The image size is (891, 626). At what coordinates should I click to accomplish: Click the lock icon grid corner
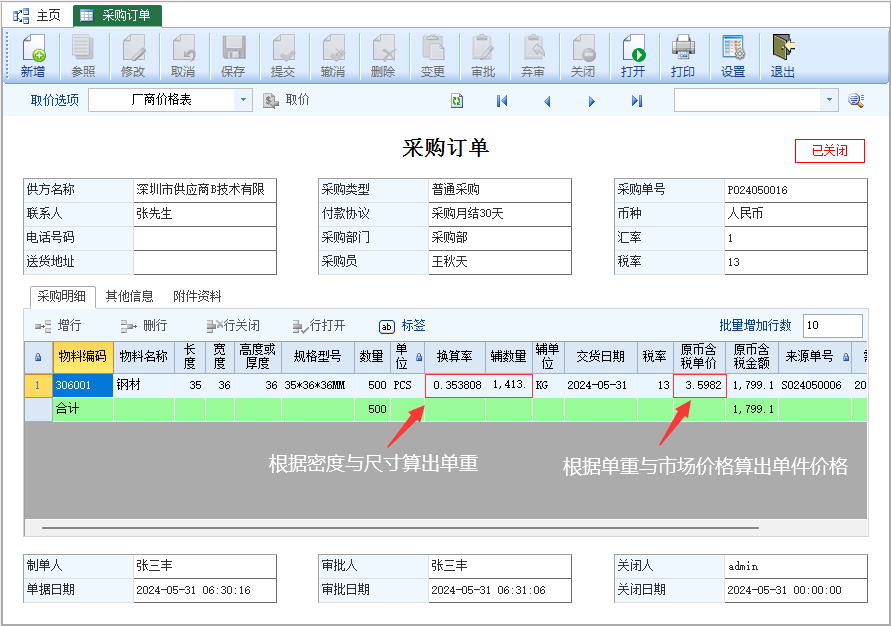click(x=38, y=357)
